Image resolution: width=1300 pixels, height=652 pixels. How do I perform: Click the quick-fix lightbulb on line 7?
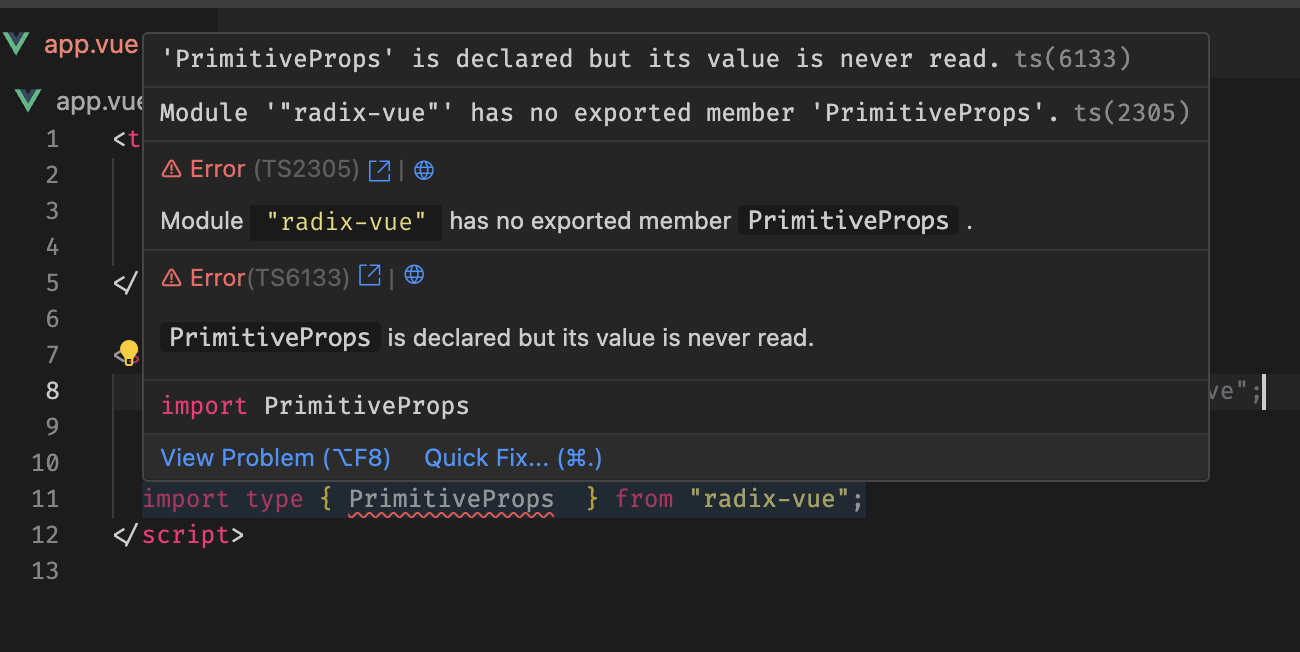(128, 353)
